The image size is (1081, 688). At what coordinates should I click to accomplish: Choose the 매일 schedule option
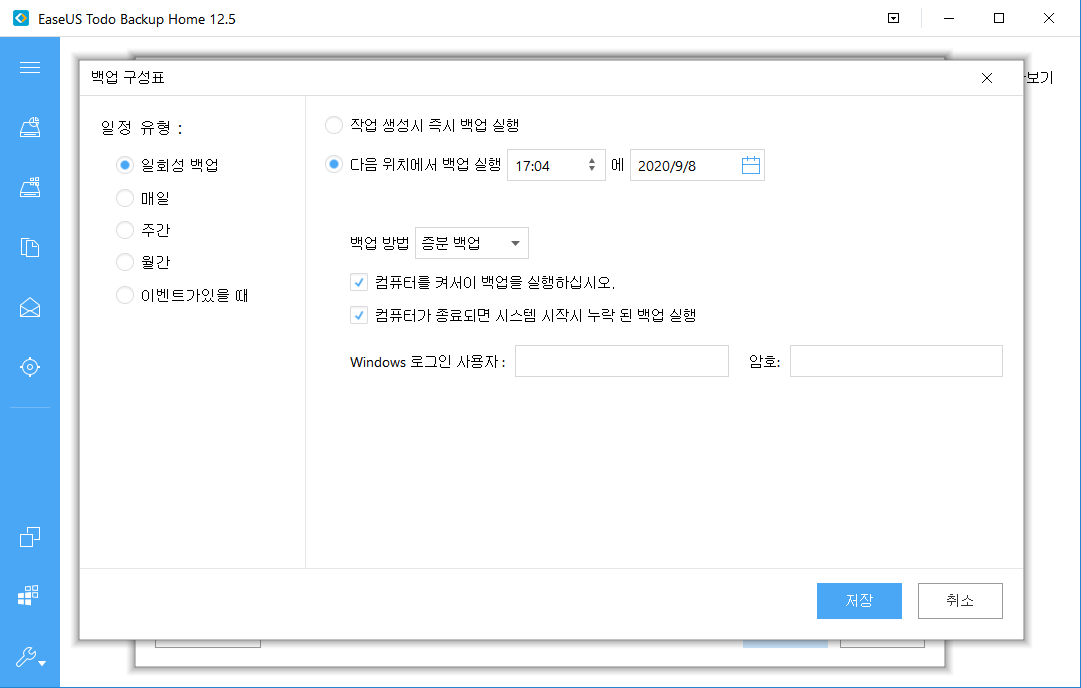click(x=124, y=197)
